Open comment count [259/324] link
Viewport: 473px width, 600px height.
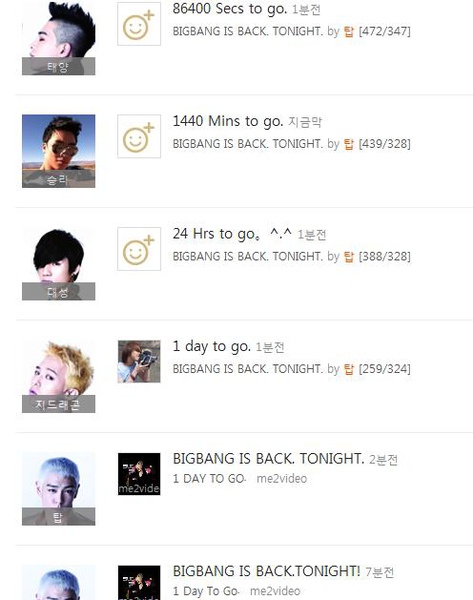click(x=385, y=369)
